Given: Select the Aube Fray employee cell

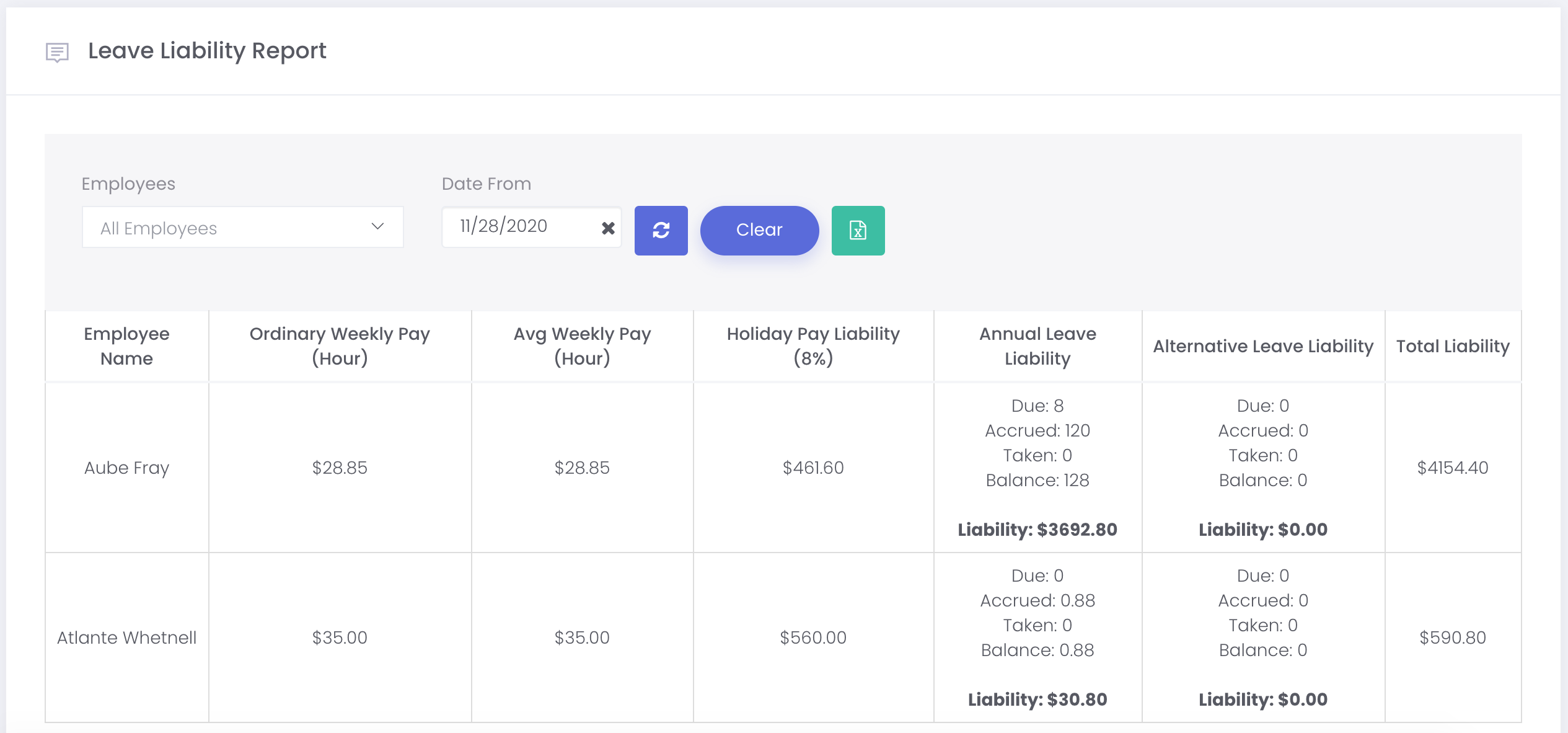Looking at the screenshot, I should coord(126,468).
